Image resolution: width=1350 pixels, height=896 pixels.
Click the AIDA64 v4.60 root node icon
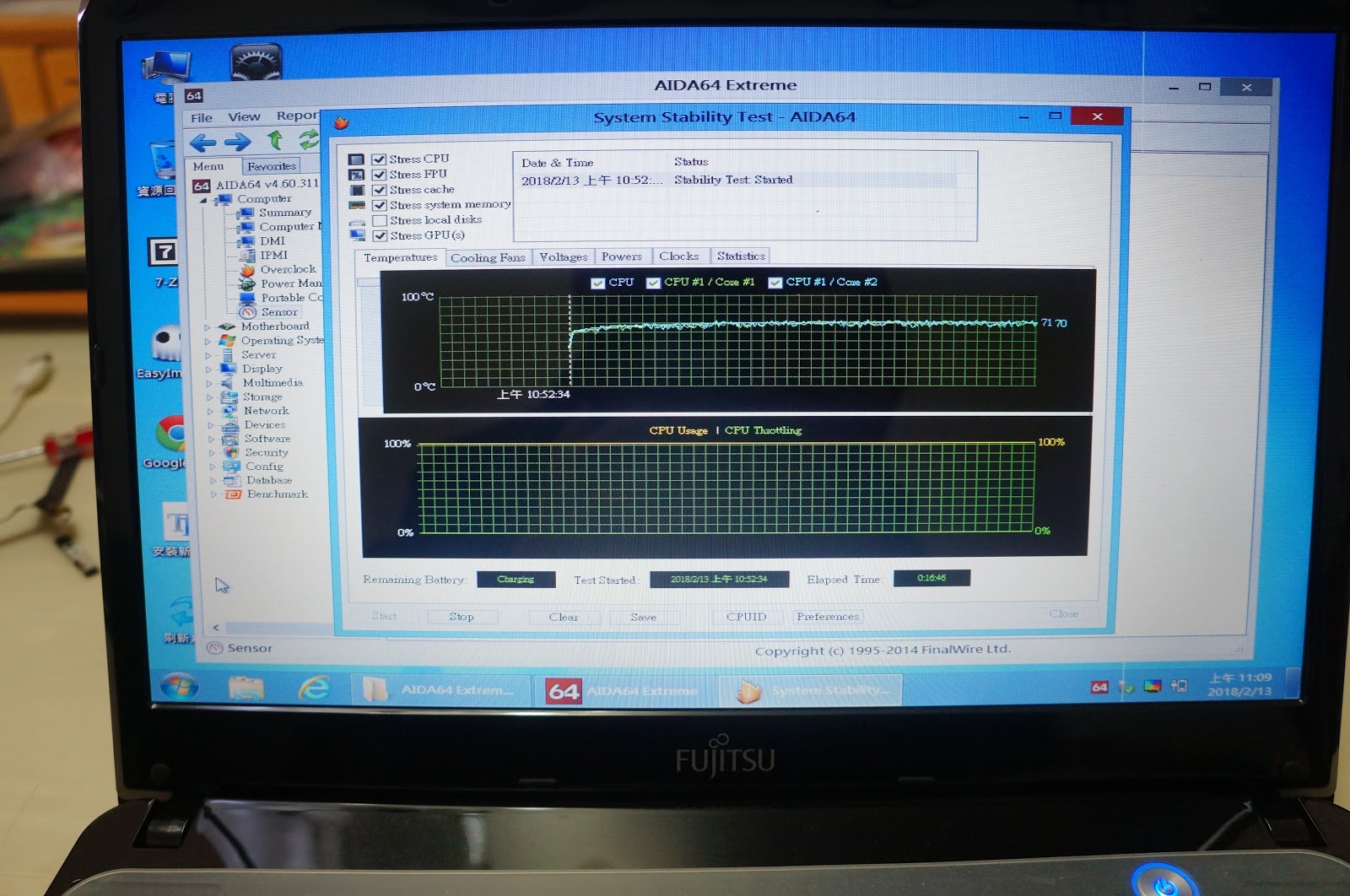pyautogui.click(x=202, y=185)
